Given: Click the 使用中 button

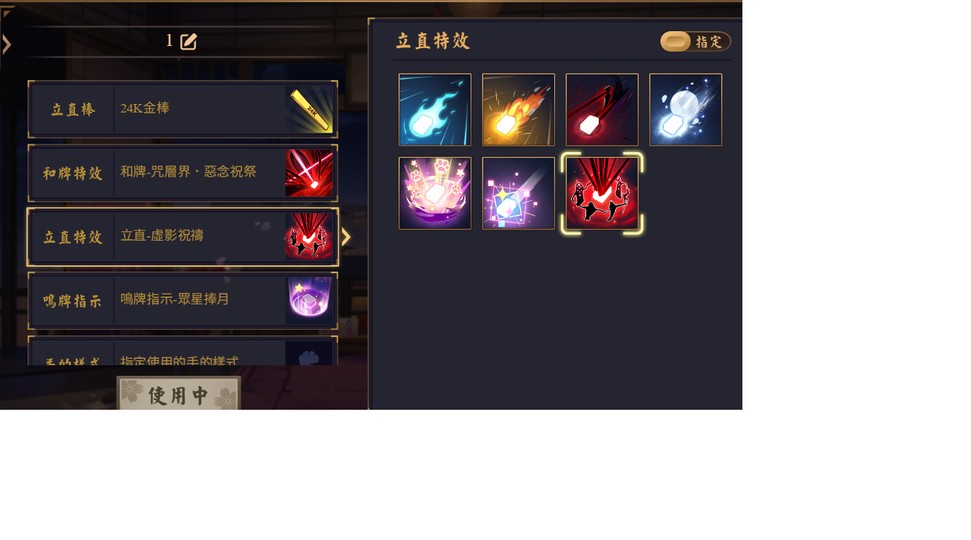Looking at the screenshot, I should point(178,393).
